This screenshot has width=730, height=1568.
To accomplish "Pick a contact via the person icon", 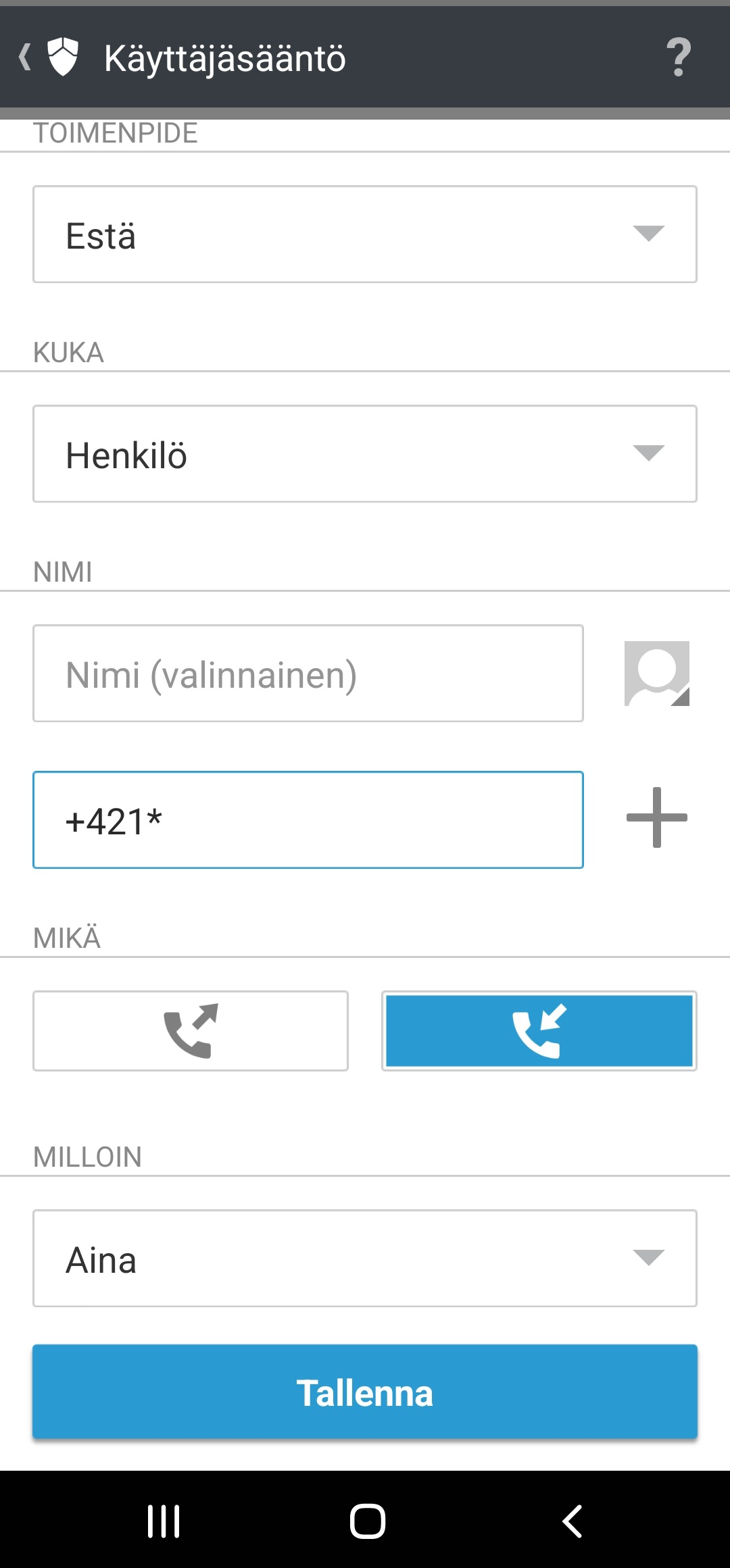I will (656, 674).
